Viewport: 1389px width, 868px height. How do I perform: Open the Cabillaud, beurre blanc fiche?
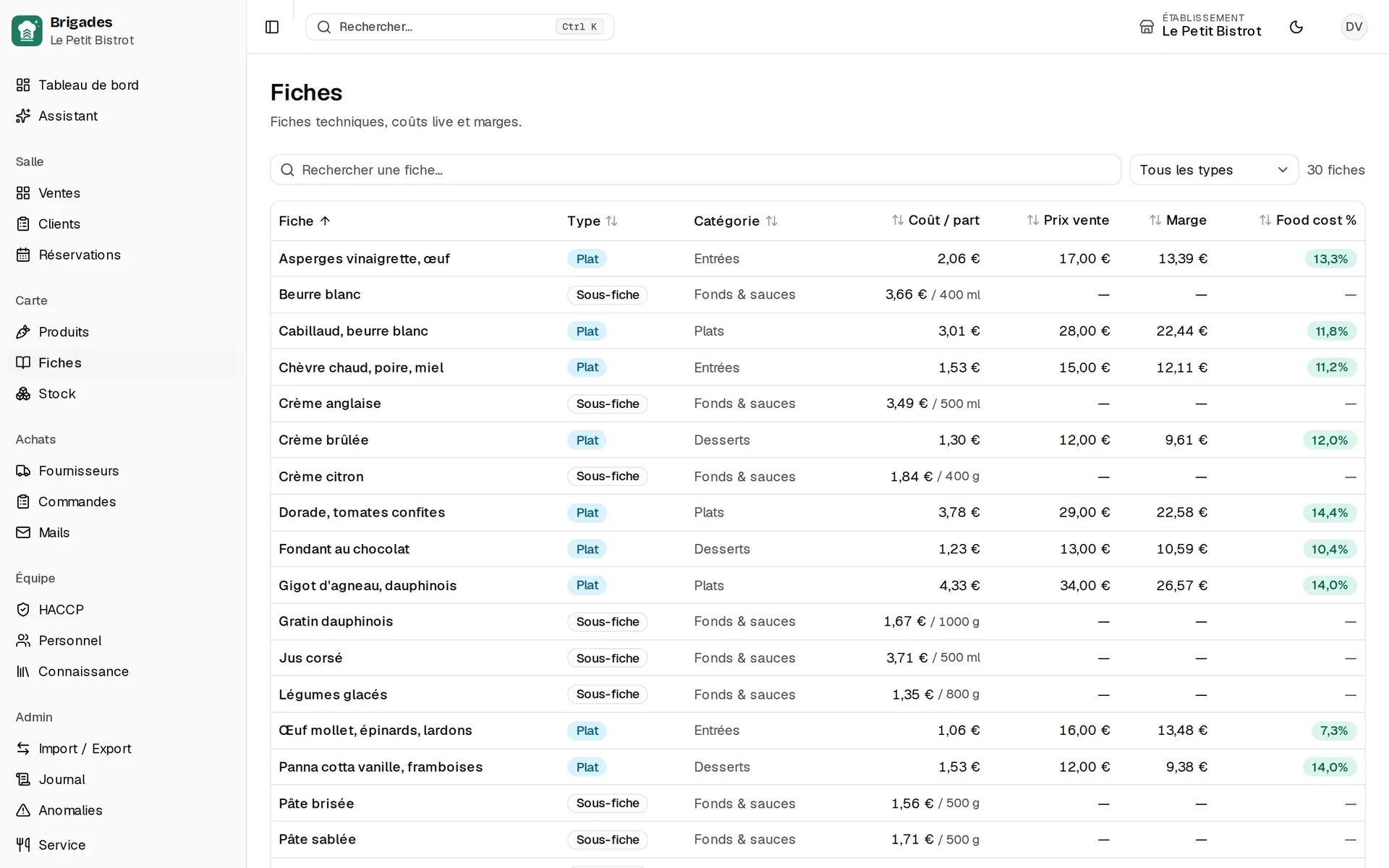coord(353,331)
